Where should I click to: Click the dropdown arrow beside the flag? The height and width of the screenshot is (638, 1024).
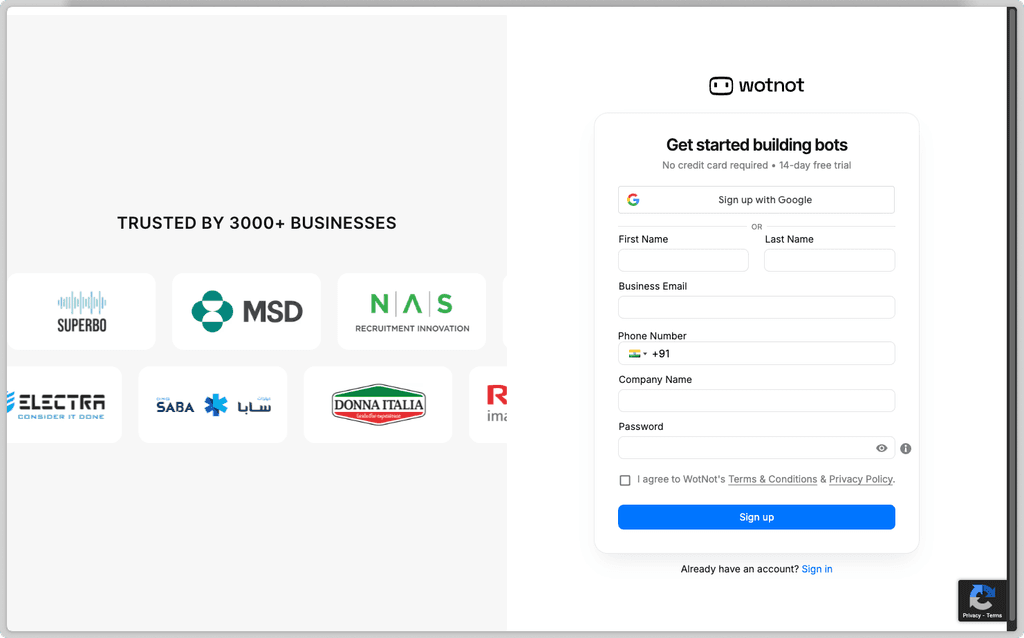[643, 353]
